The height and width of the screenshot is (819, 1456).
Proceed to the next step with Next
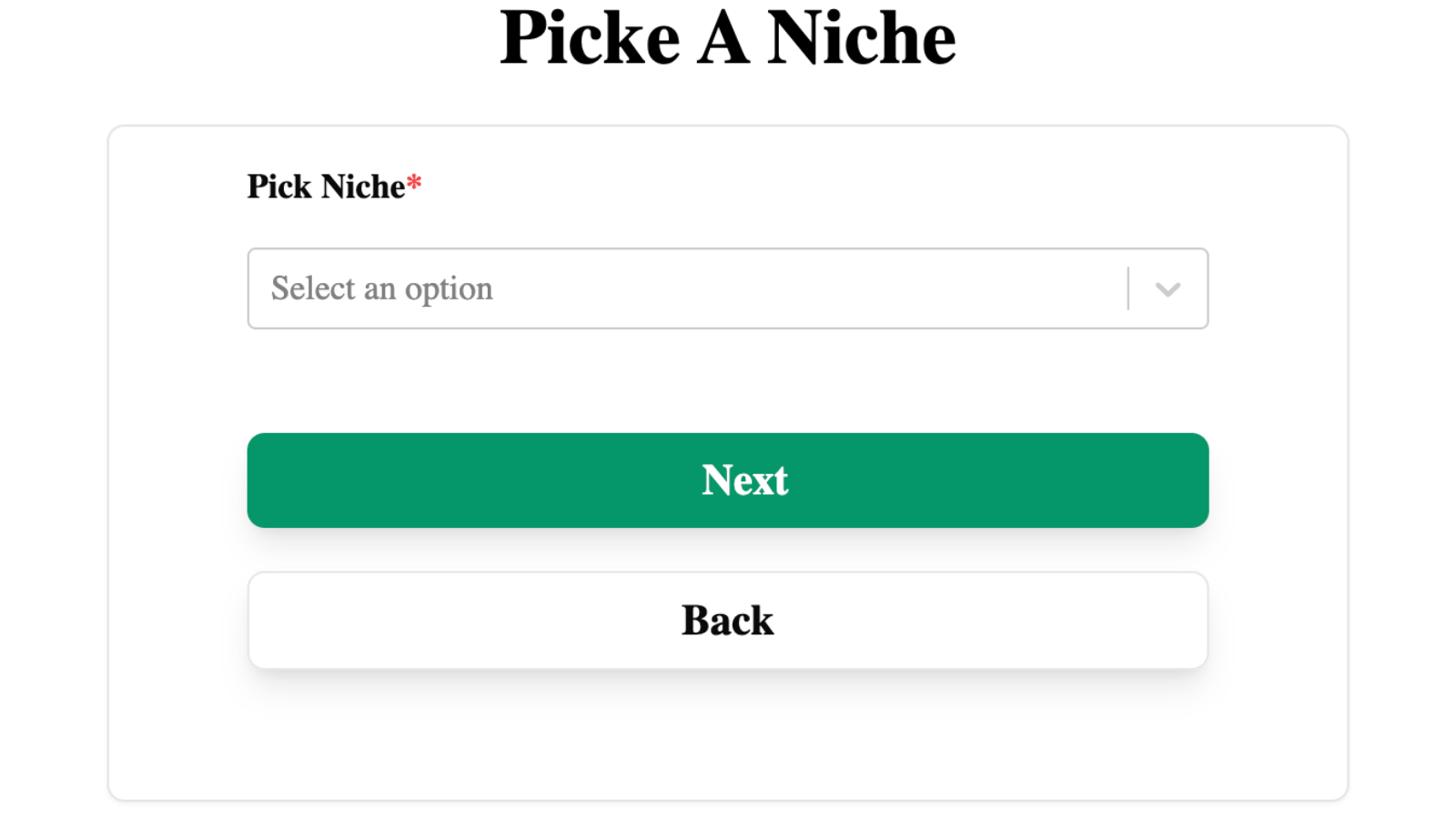(x=728, y=480)
